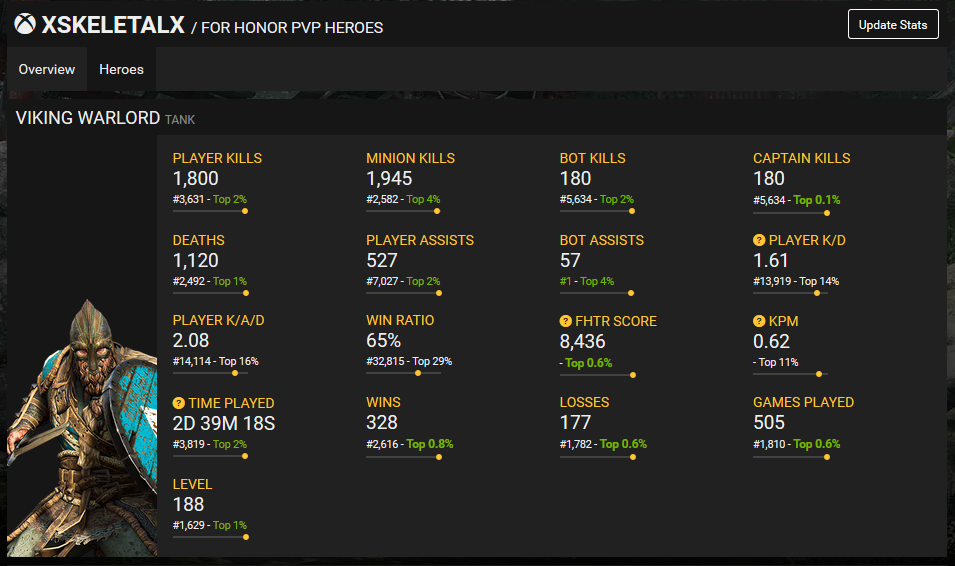
Task: Select the MINION KILLS label
Action: (x=411, y=158)
